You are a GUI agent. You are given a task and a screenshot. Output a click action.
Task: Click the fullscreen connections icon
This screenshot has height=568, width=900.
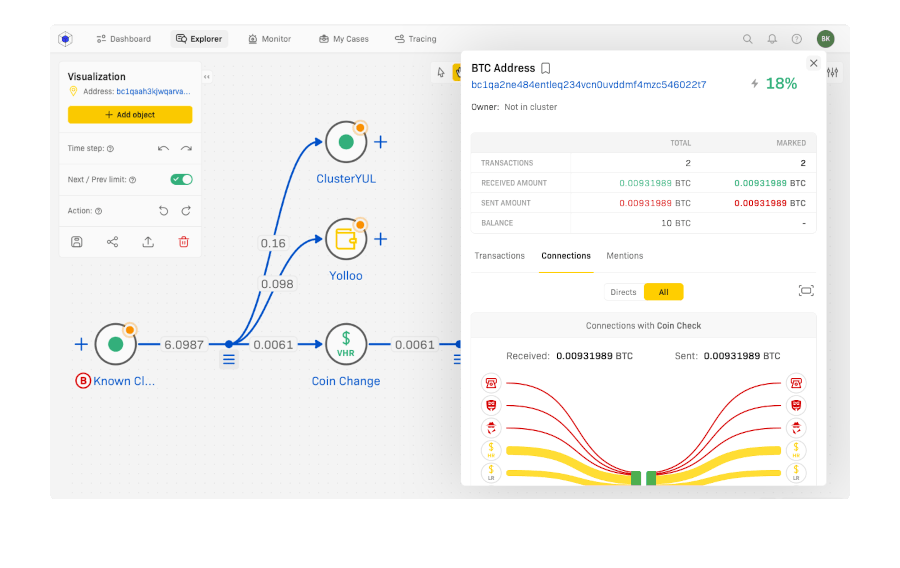pyautogui.click(x=806, y=291)
